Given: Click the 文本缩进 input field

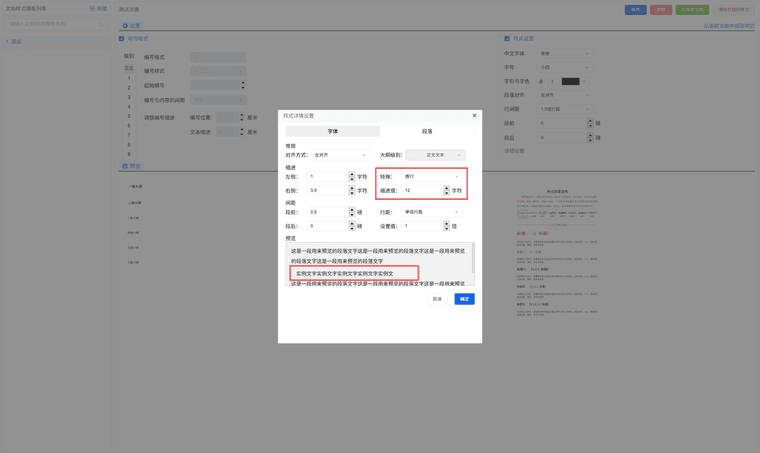Looking at the screenshot, I should [x=227, y=132].
